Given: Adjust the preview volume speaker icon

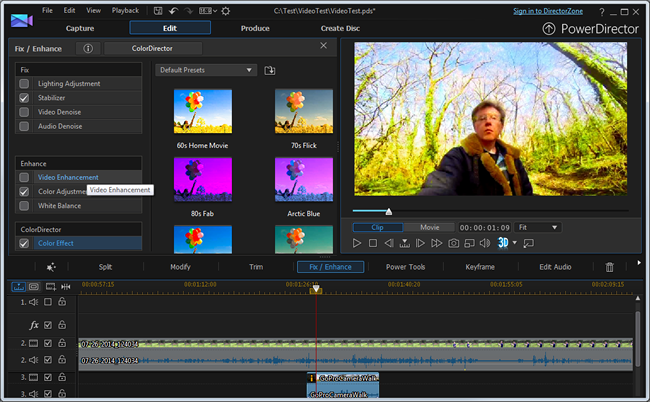Looking at the screenshot, I should 485,243.
